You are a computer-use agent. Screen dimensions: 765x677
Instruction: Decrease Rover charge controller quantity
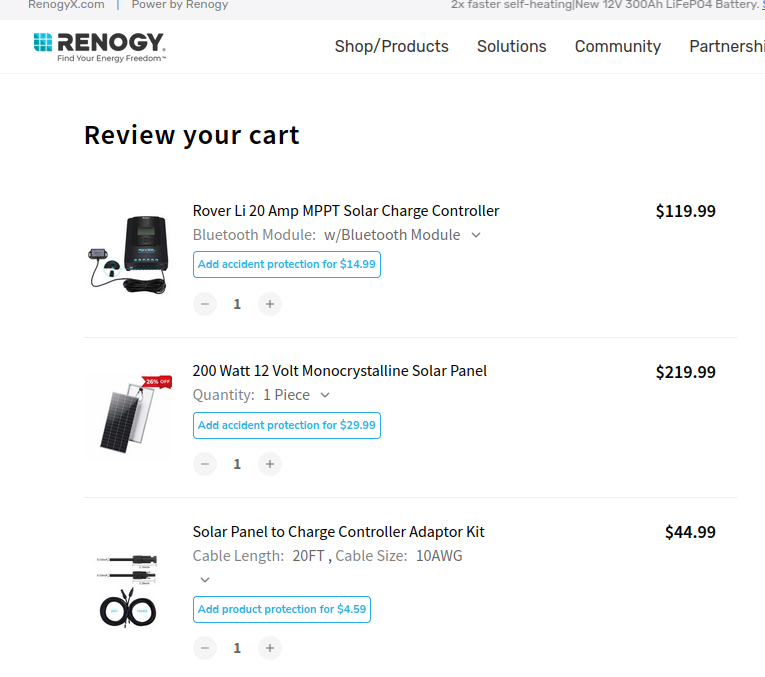pyautogui.click(x=205, y=304)
